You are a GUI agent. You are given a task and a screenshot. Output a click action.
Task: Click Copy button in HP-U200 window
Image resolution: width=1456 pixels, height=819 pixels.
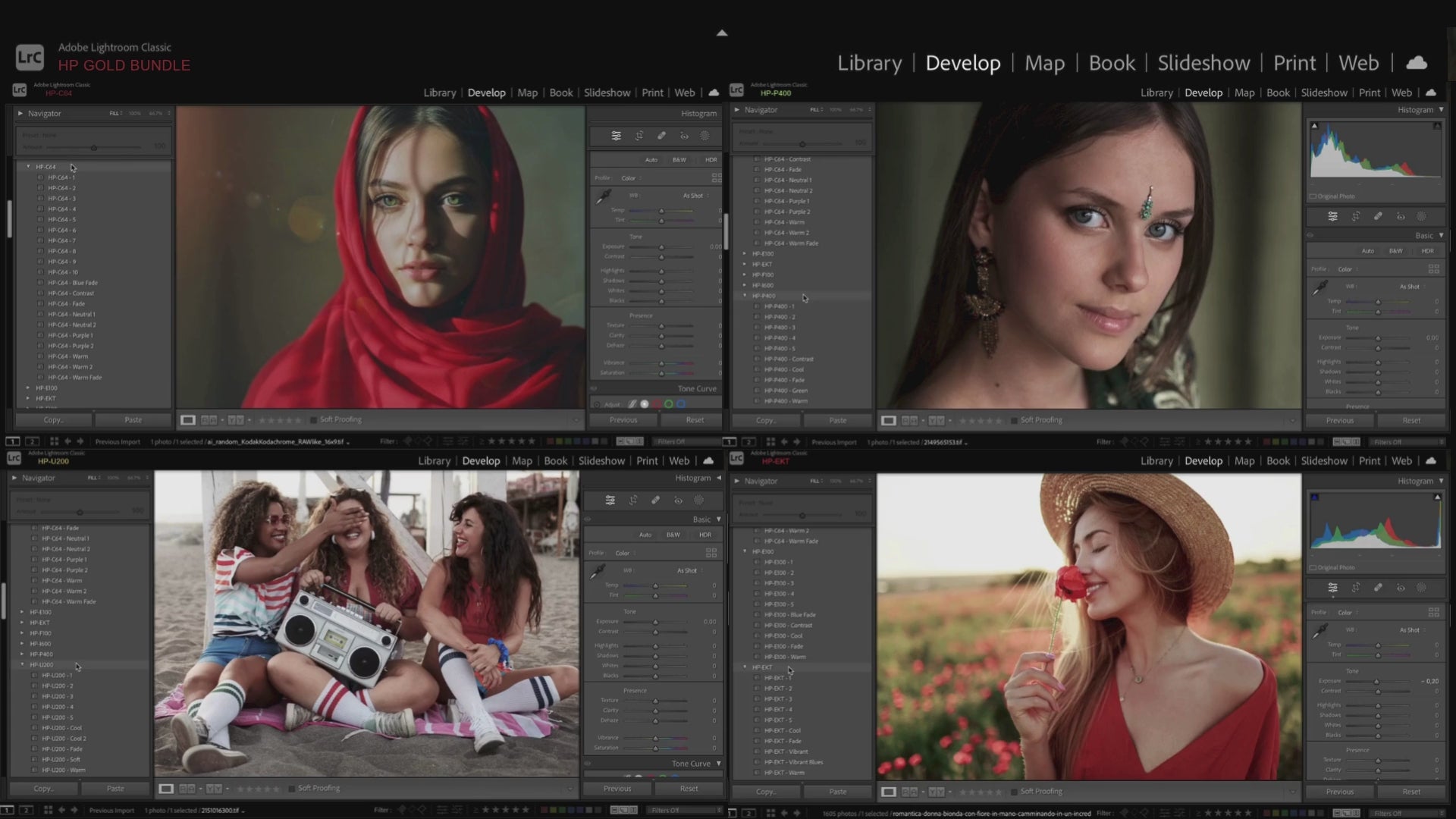coord(43,789)
